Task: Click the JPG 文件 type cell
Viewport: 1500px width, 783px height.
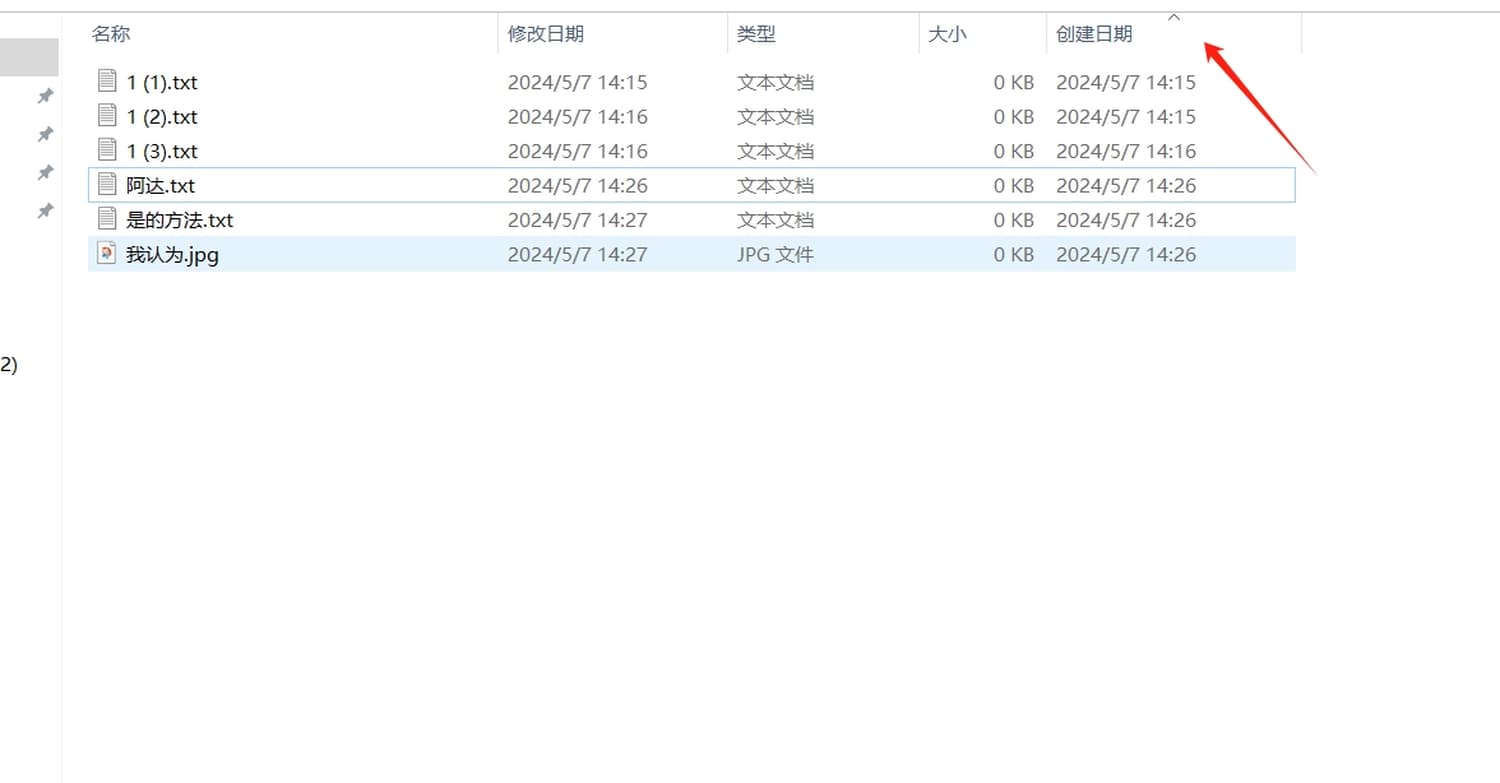Action: pyautogui.click(x=775, y=254)
